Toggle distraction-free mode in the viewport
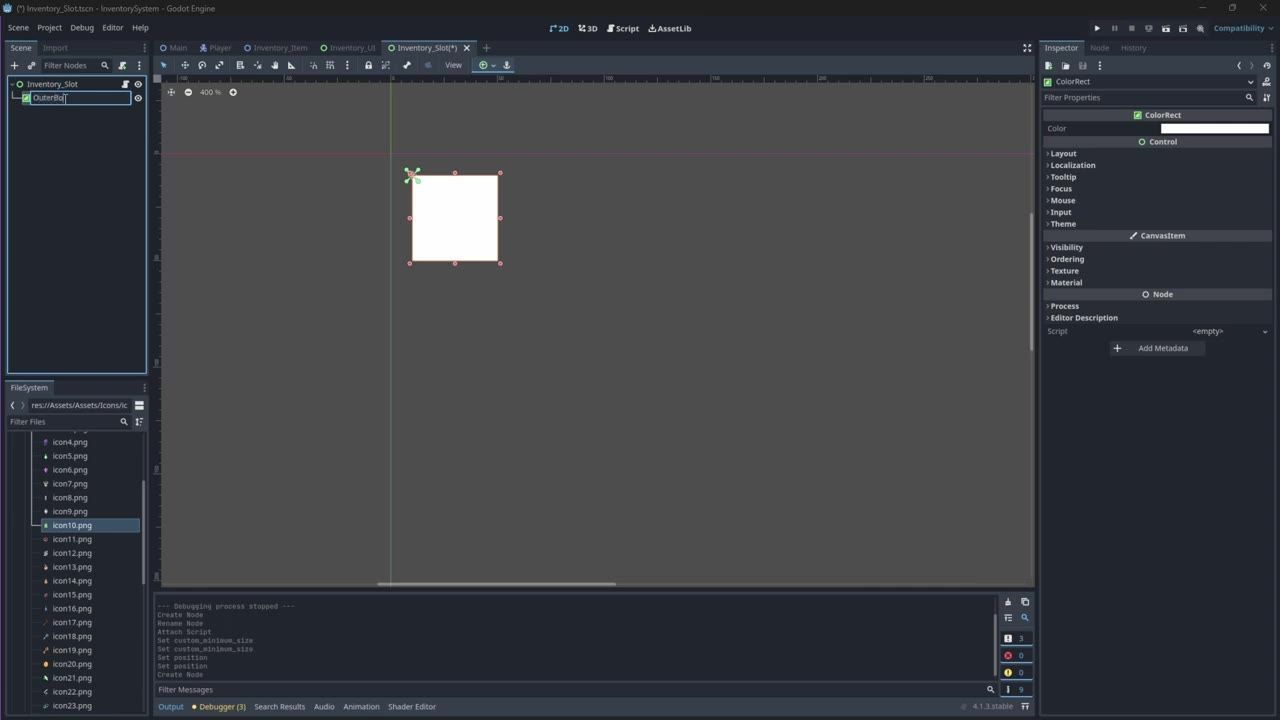1280x720 pixels. click(x=1027, y=48)
